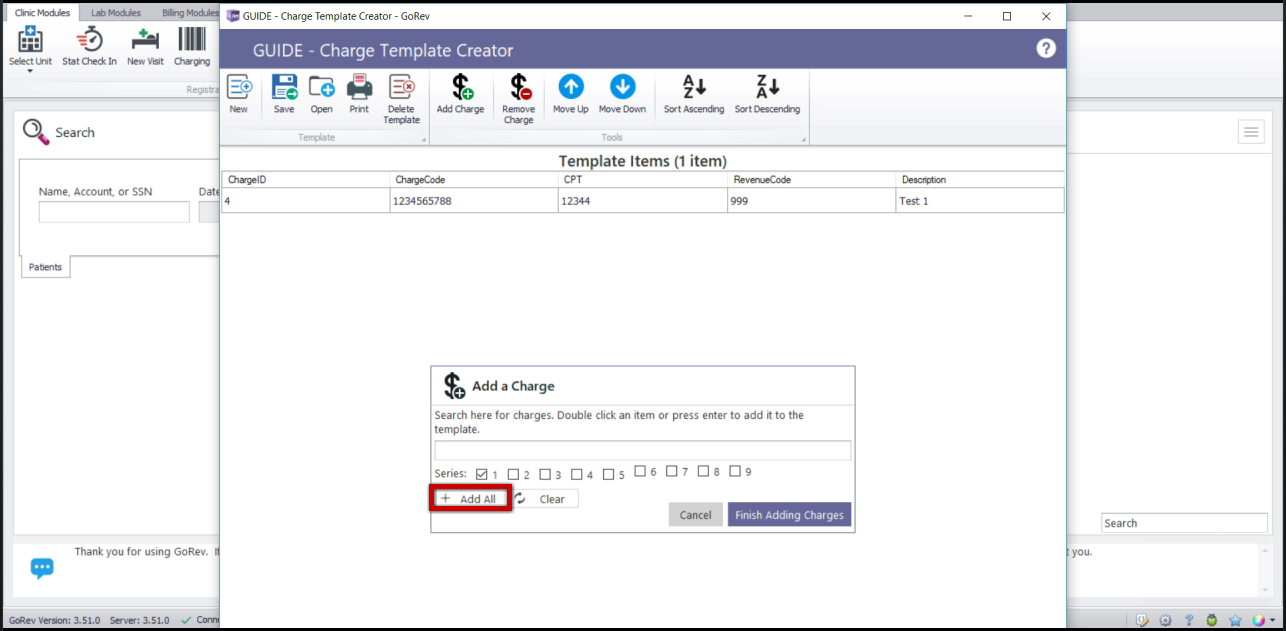Toggle the Series 6 checkbox

640,471
